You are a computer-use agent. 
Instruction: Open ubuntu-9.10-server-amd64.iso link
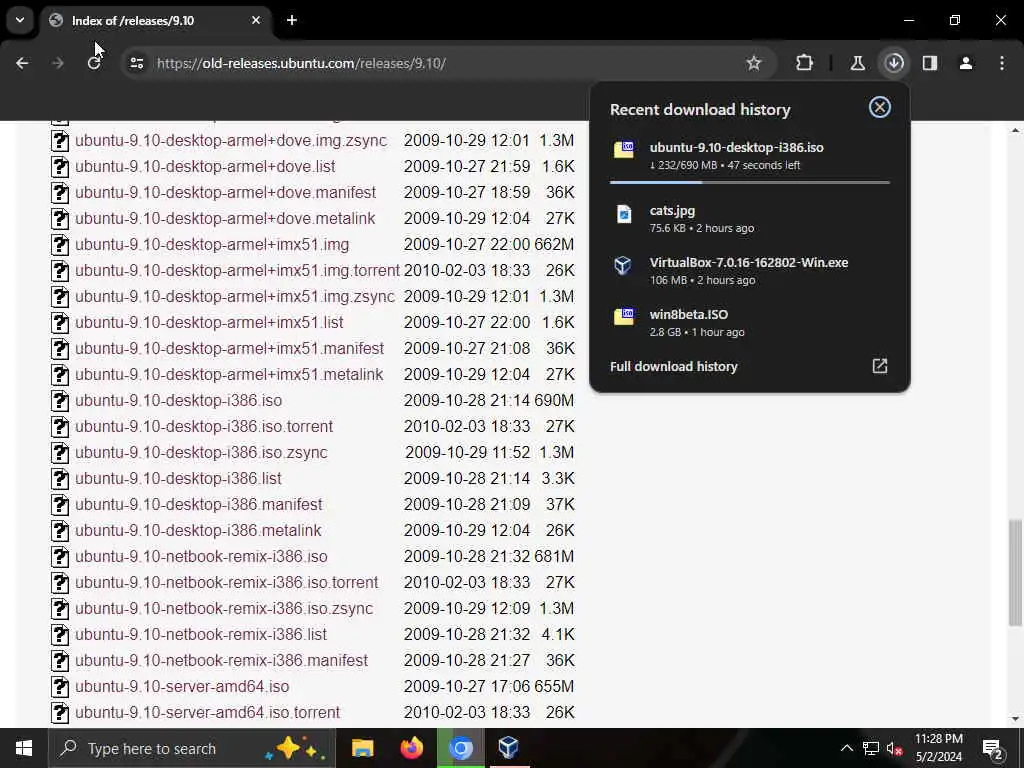pos(182,686)
